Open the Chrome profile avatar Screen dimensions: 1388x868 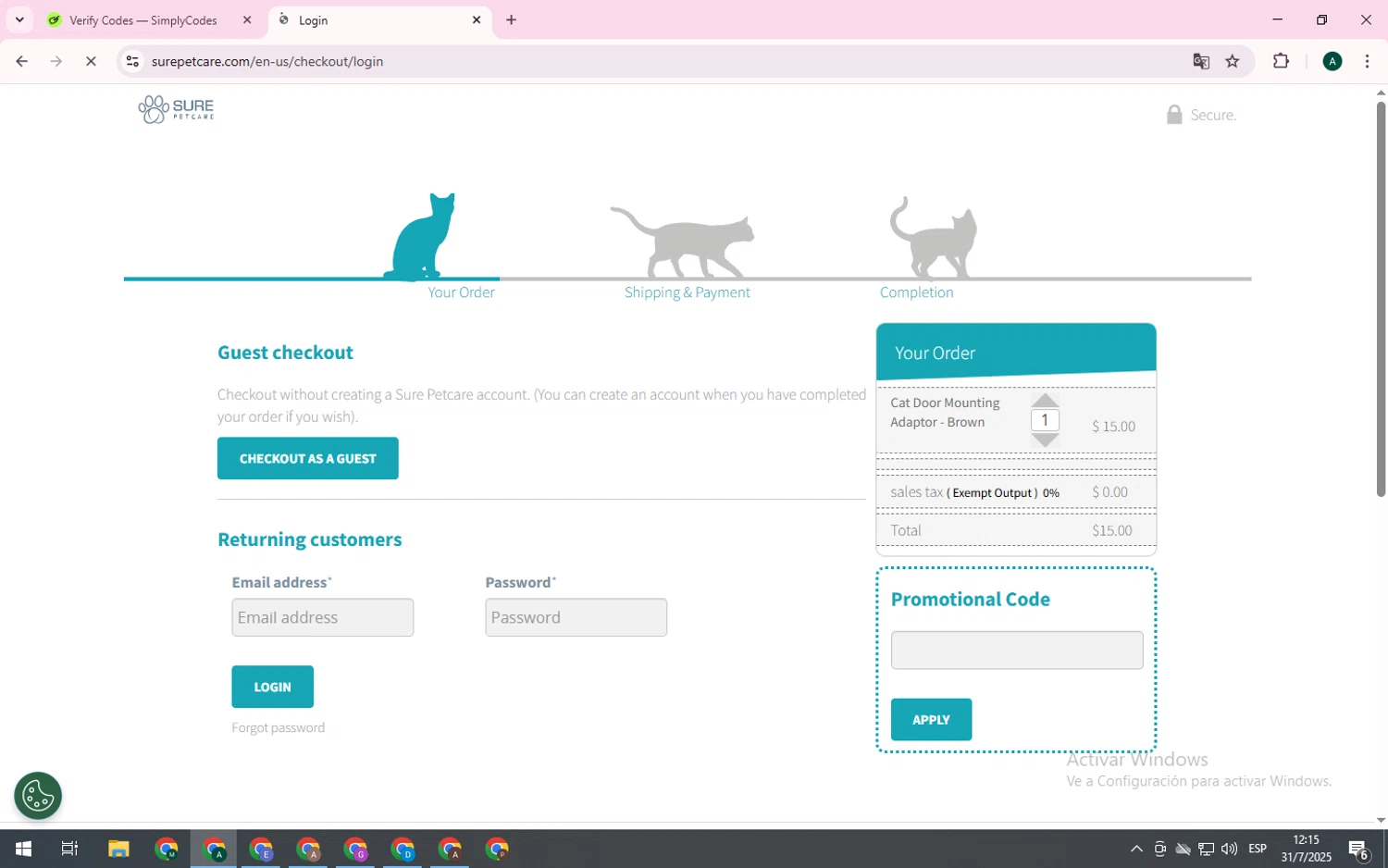(x=1332, y=61)
